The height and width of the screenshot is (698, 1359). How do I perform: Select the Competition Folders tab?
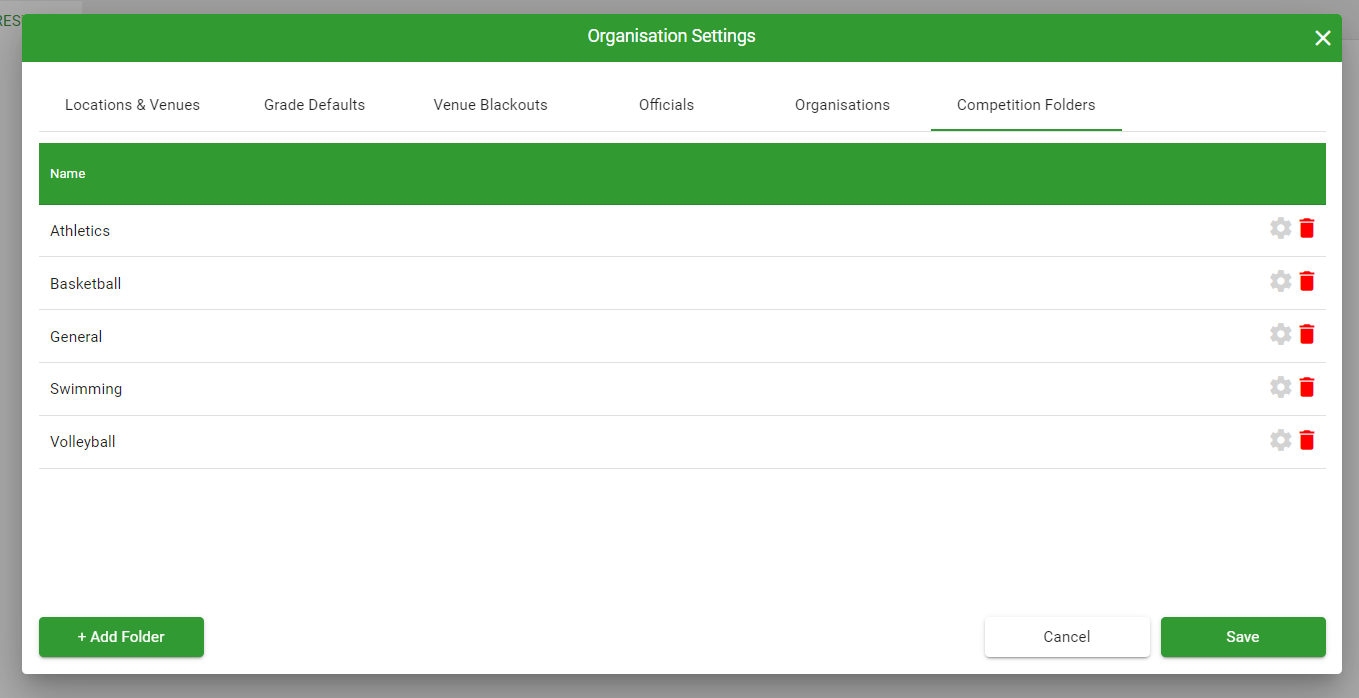1026,105
